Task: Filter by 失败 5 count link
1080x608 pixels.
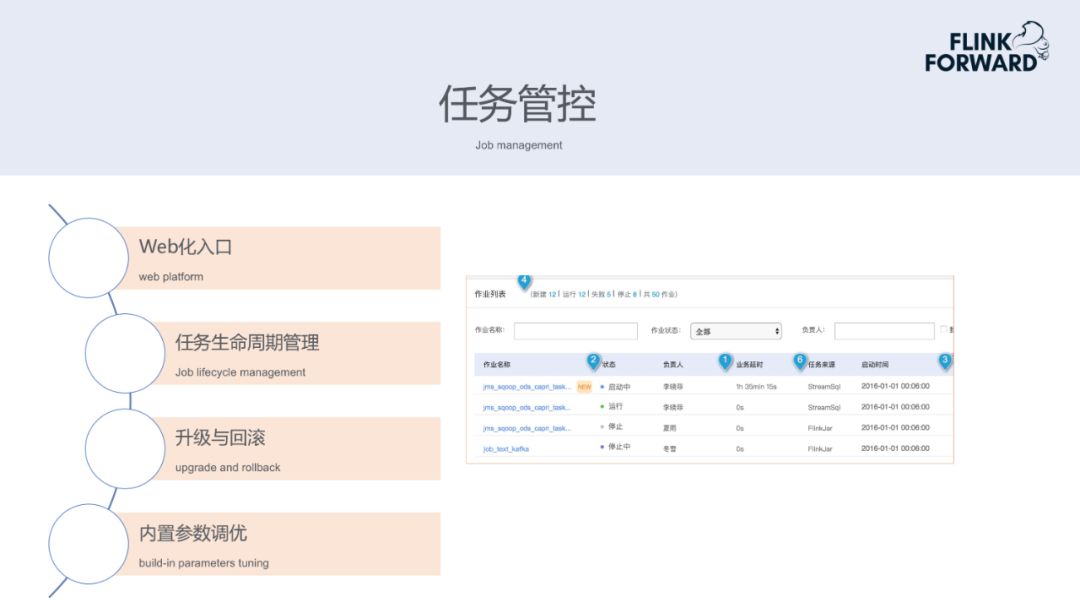Action: pyautogui.click(x=601, y=294)
